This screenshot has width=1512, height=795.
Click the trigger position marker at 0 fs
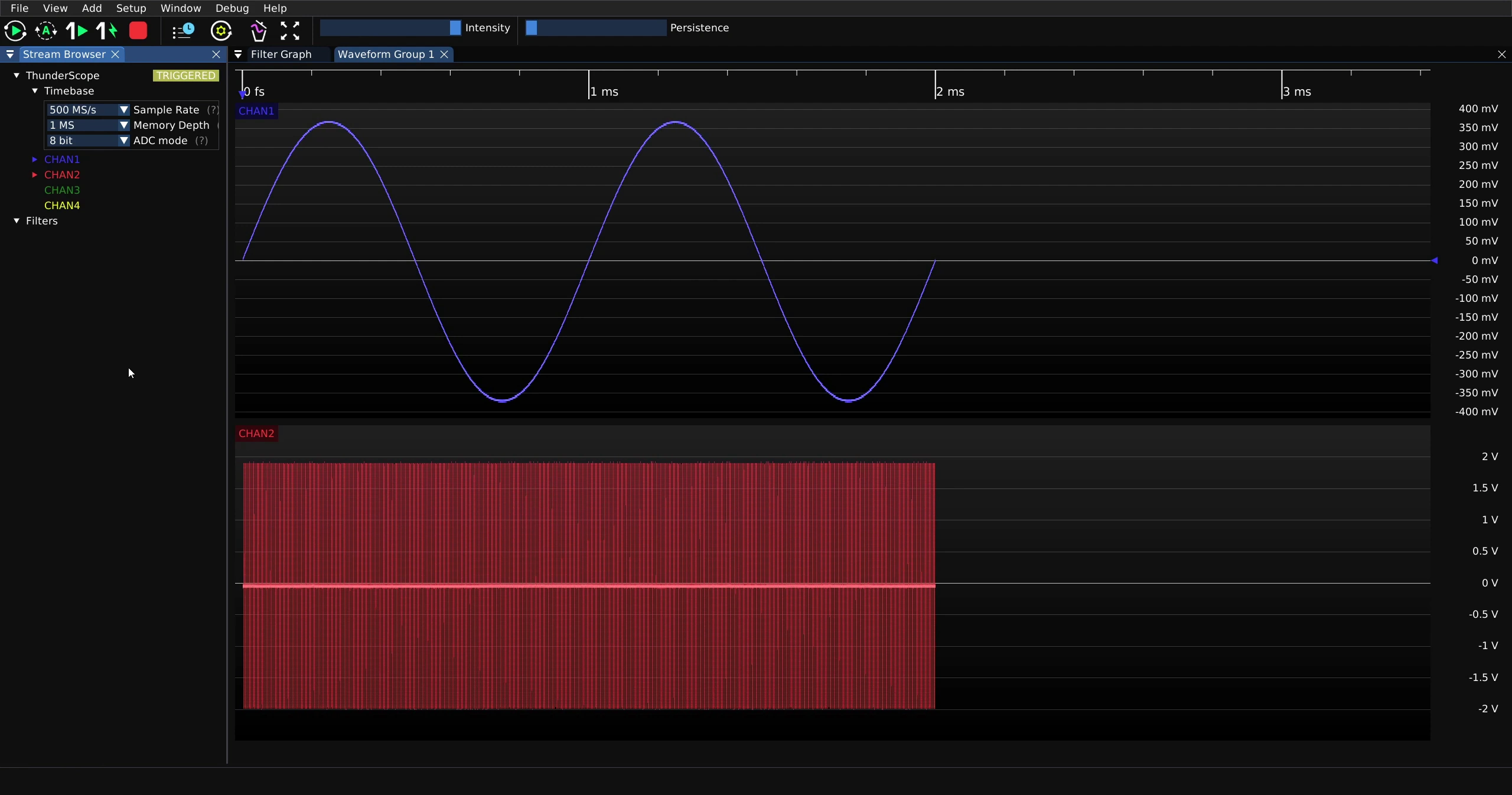tap(242, 94)
